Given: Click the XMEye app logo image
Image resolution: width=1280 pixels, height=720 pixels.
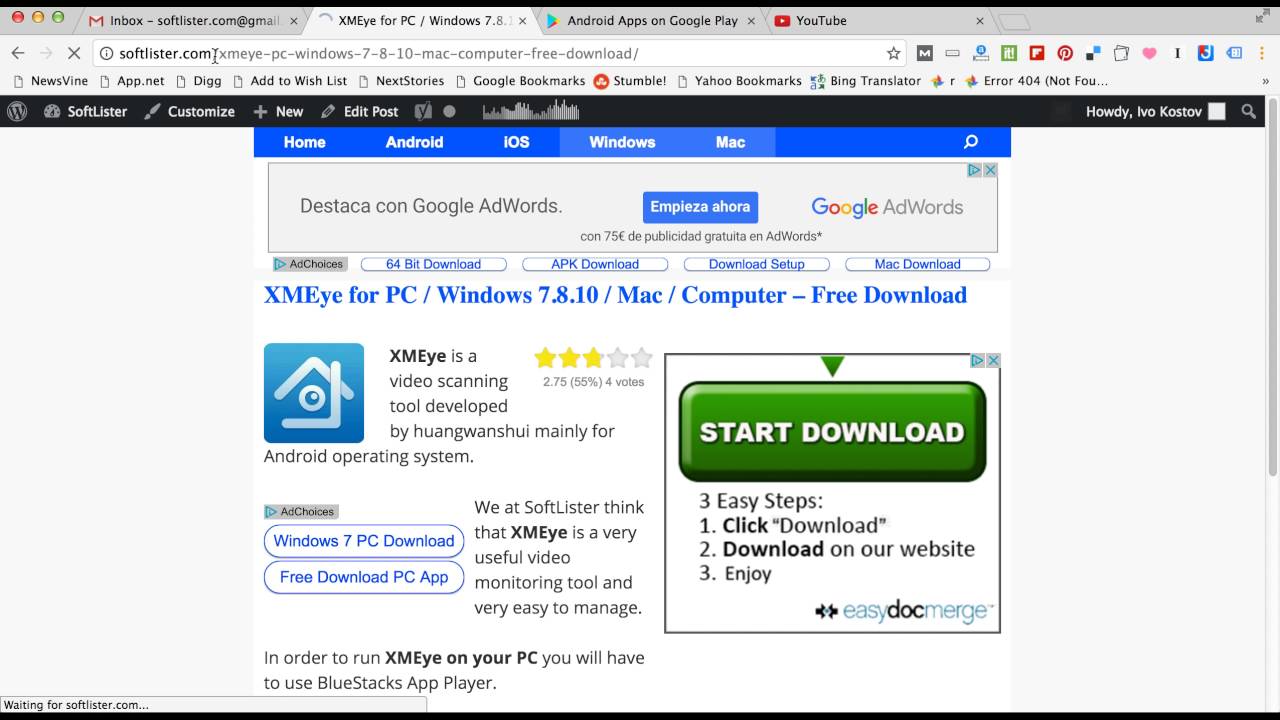Looking at the screenshot, I should (314, 393).
